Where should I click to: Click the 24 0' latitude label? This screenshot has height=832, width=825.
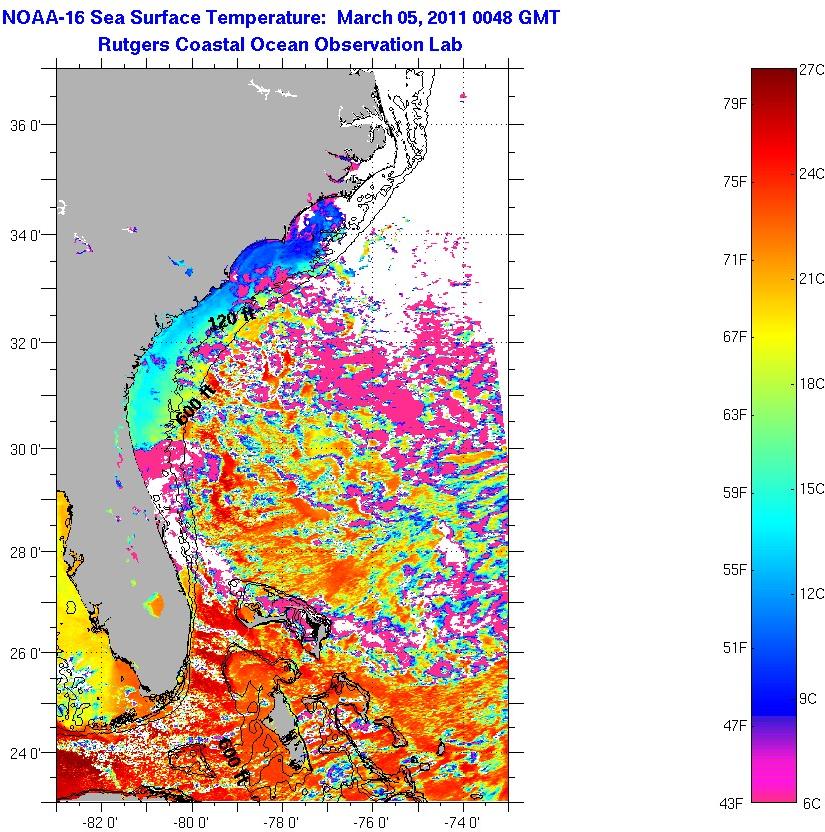[25, 753]
